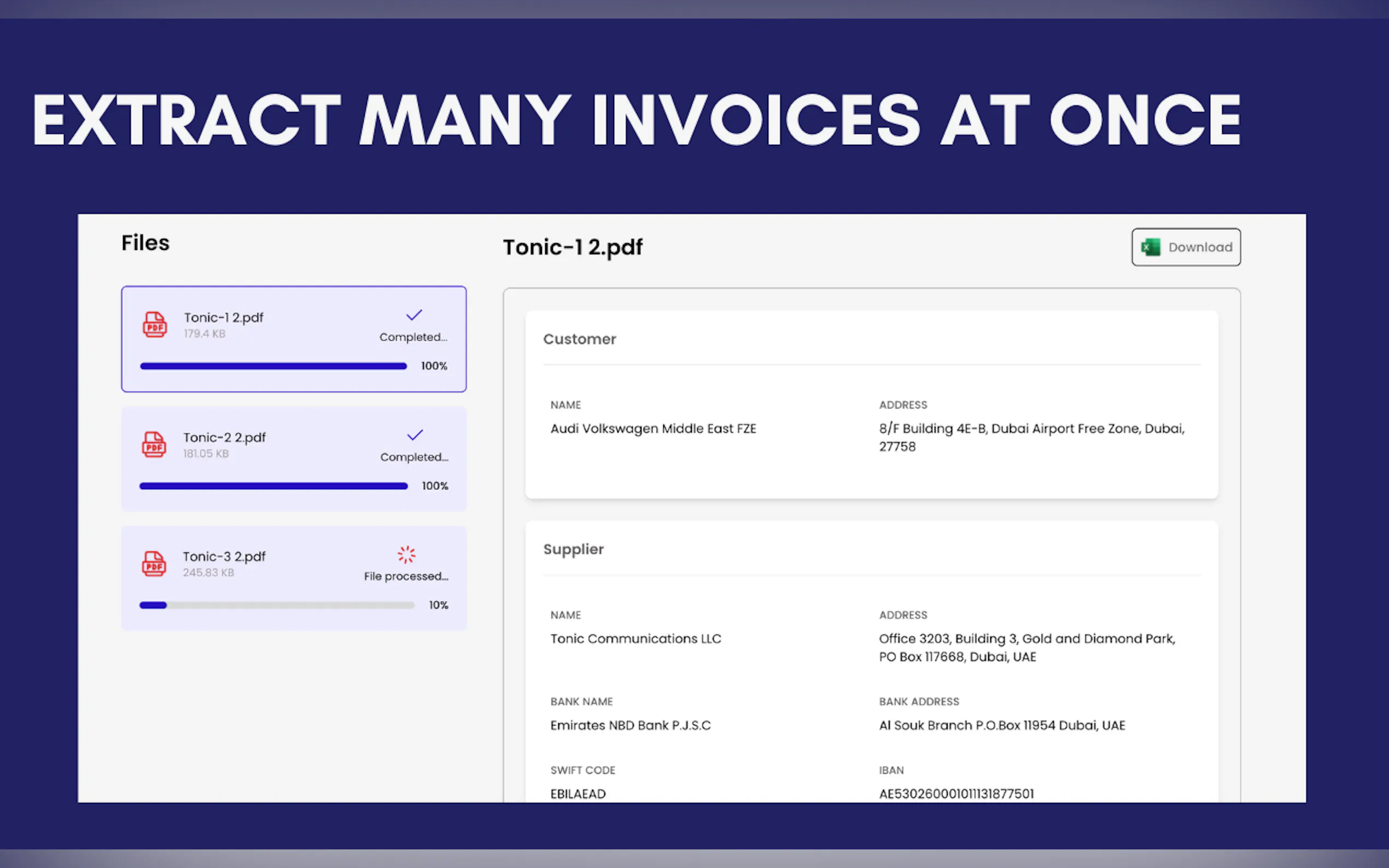Image resolution: width=1389 pixels, height=868 pixels.
Task: Click the completed checkmark on Tonic-1 2.pdf
Action: click(x=414, y=315)
